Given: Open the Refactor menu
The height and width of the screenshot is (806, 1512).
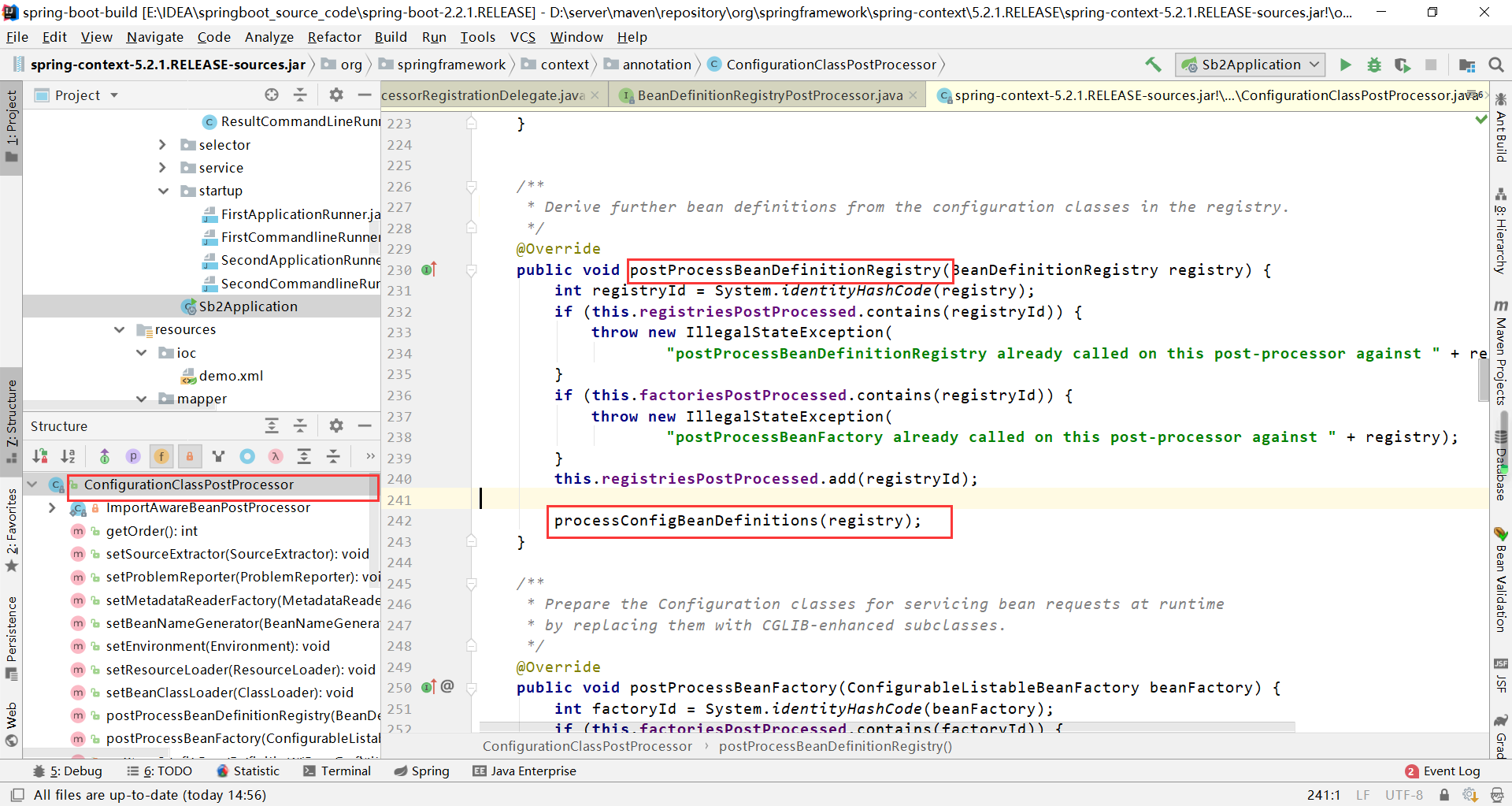Looking at the screenshot, I should tap(334, 37).
